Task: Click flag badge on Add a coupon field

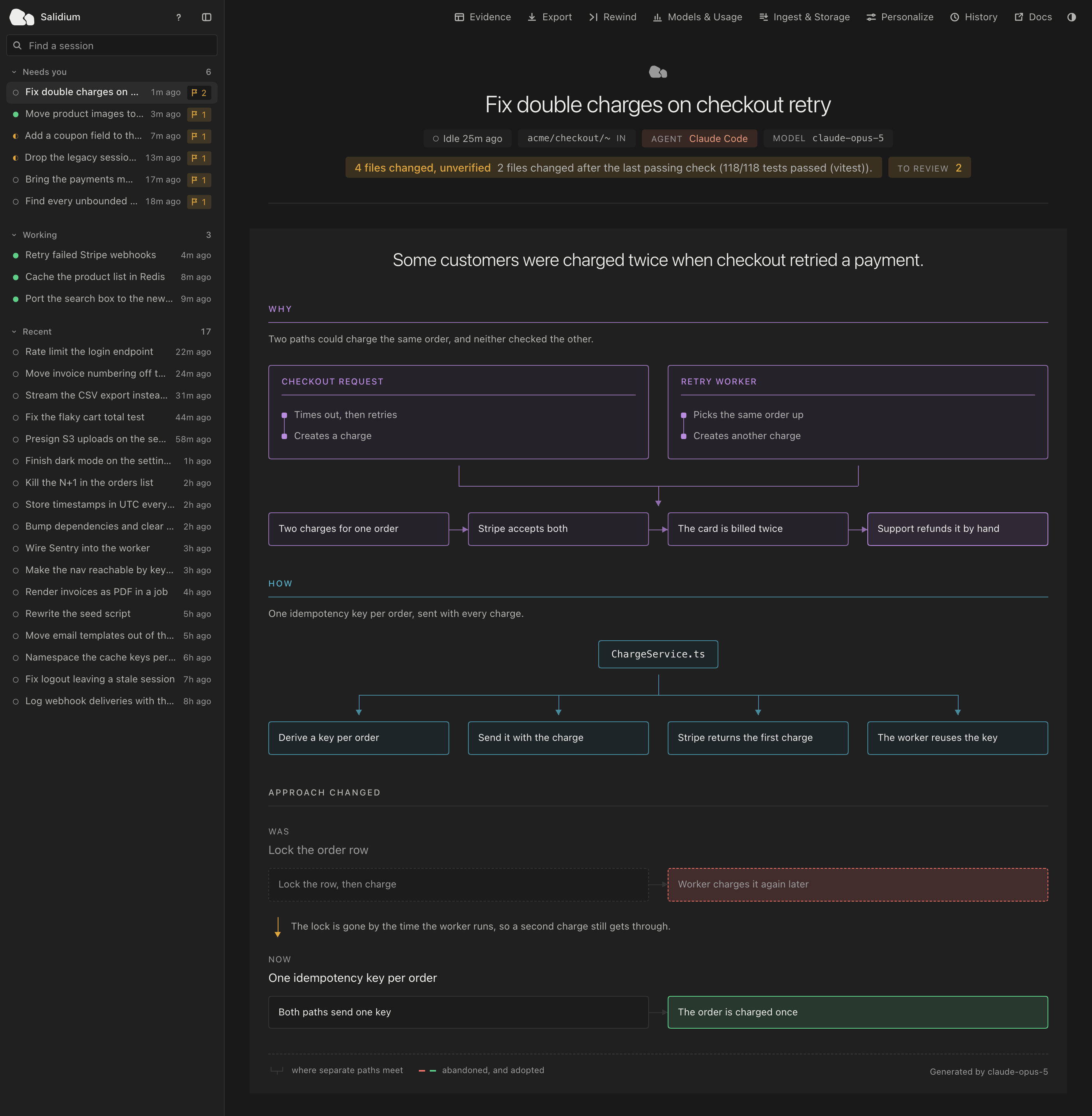Action: click(x=199, y=136)
